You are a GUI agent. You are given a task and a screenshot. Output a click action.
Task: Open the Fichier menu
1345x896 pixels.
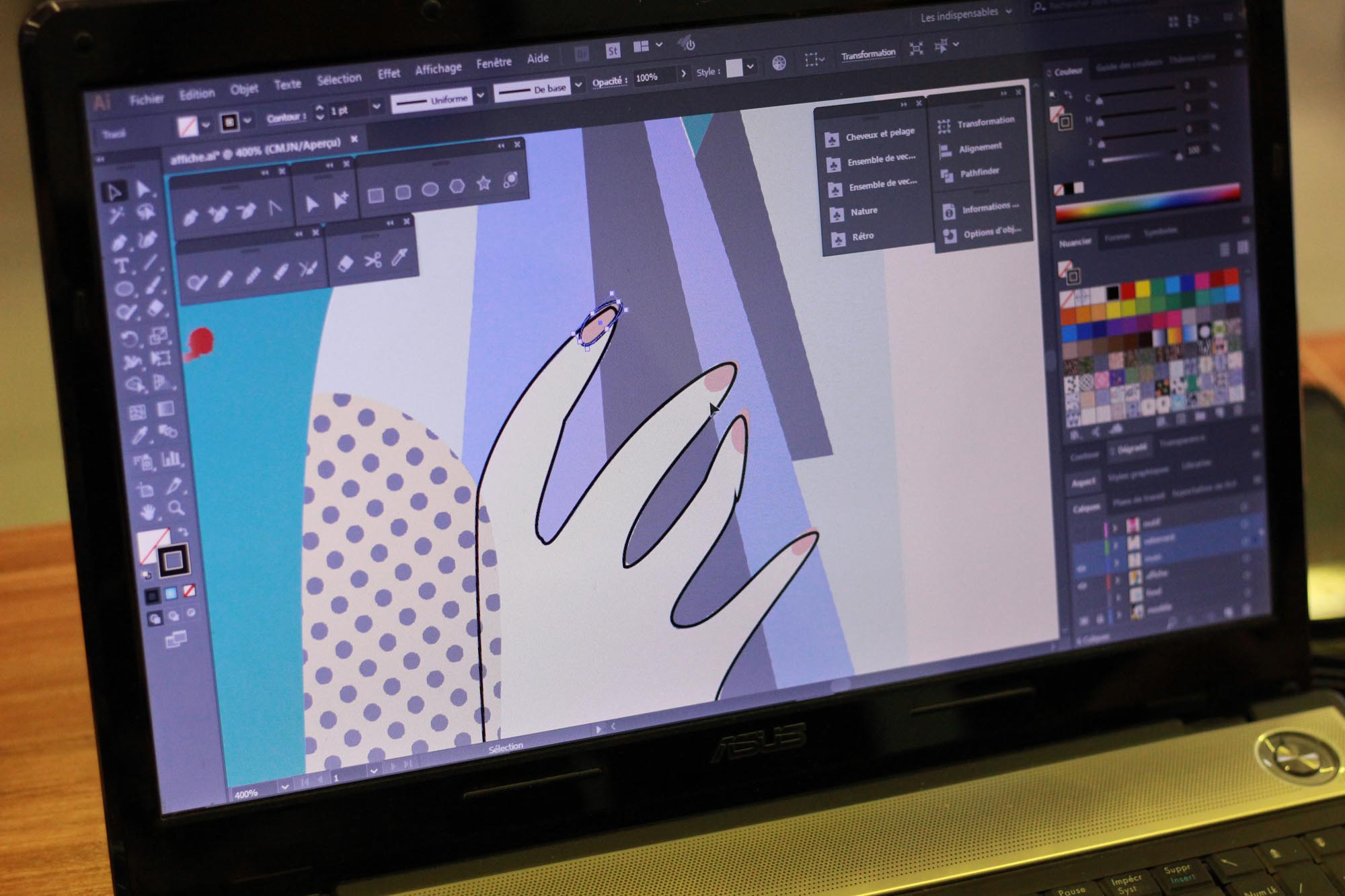(146, 99)
